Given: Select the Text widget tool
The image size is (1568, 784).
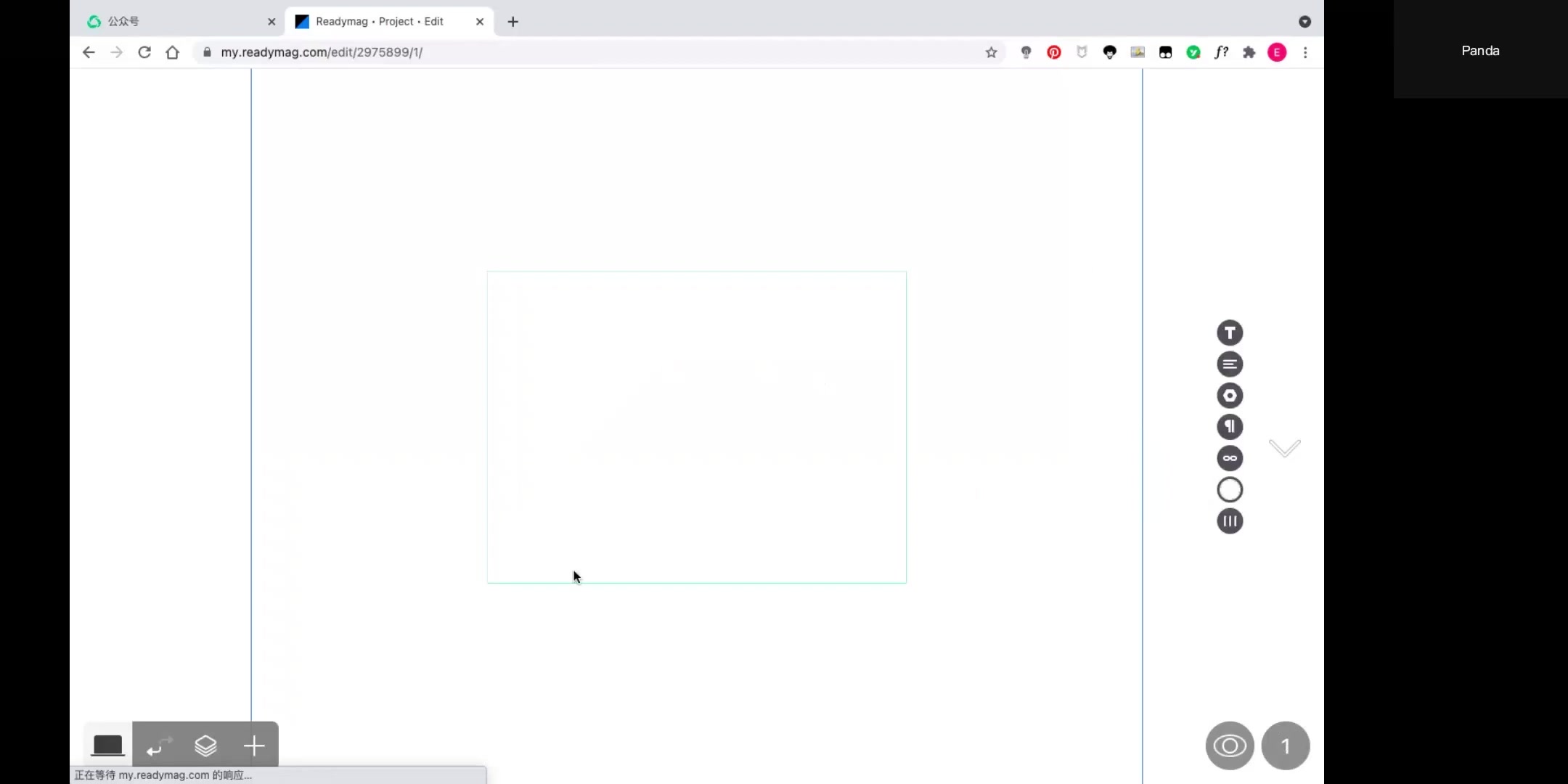Looking at the screenshot, I should click(x=1230, y=332).
